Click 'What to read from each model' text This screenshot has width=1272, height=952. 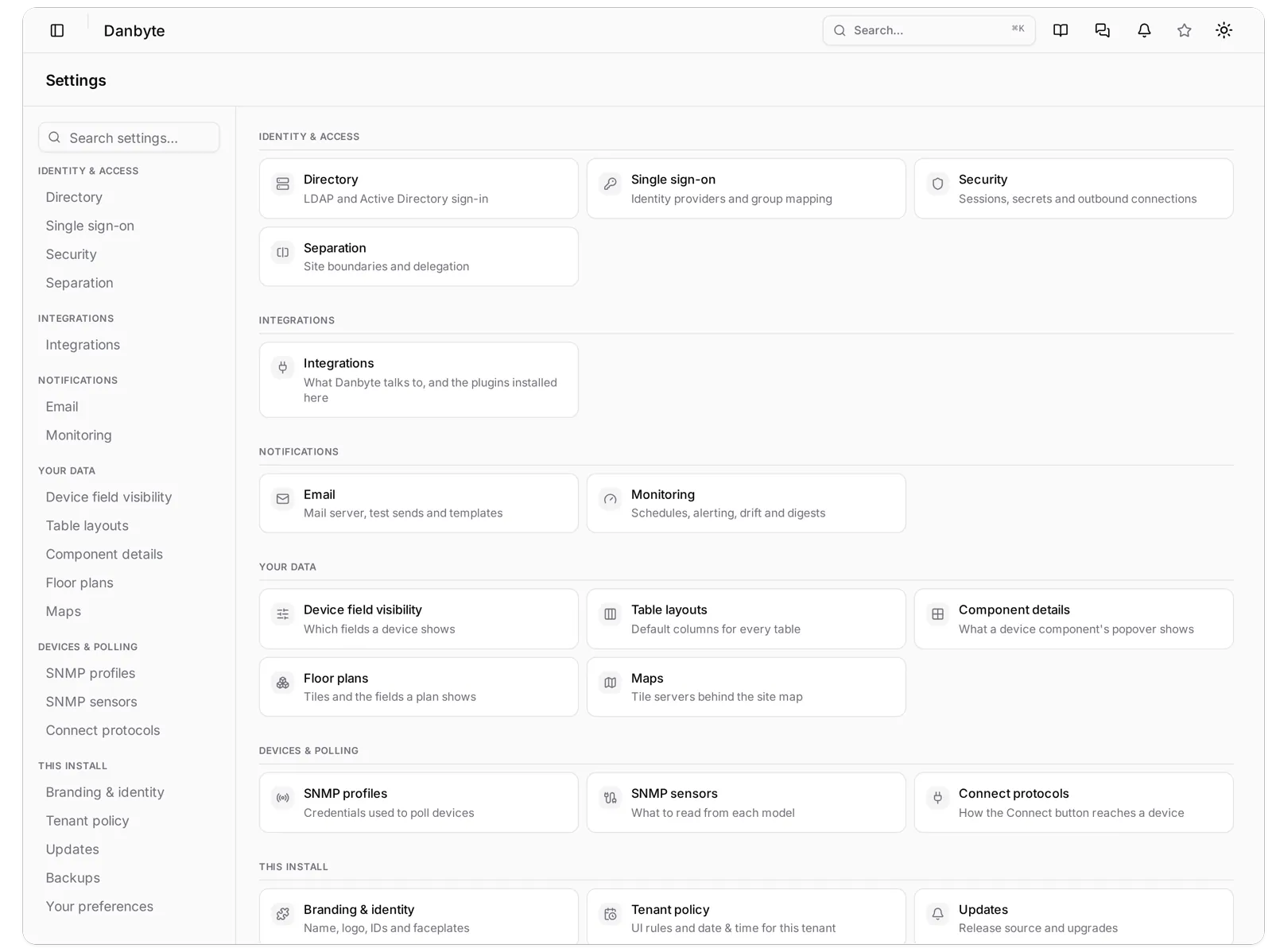pyautogui.click(x=713, y=812)
